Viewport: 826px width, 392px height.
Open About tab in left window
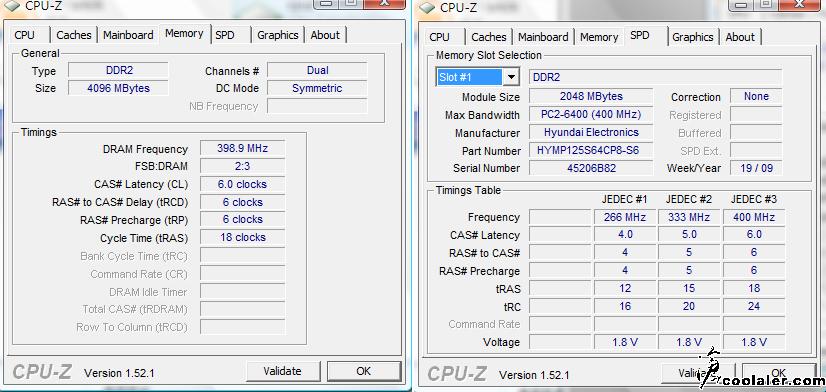point(325,35)
